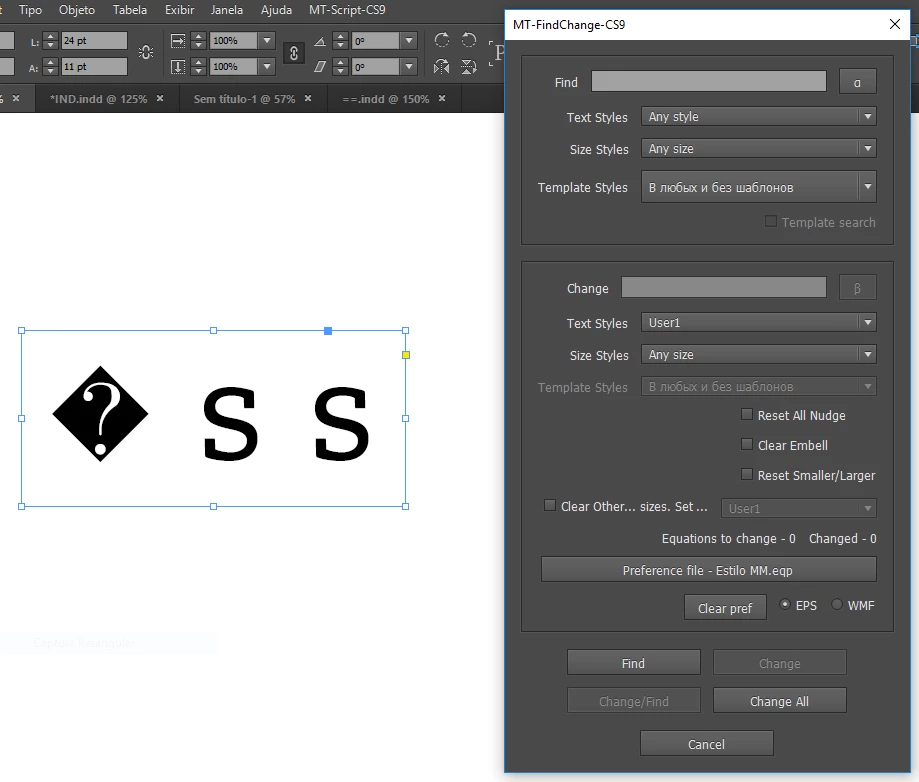Open the Exibir menu
919x782 pixels.
(x=179, y=9)
